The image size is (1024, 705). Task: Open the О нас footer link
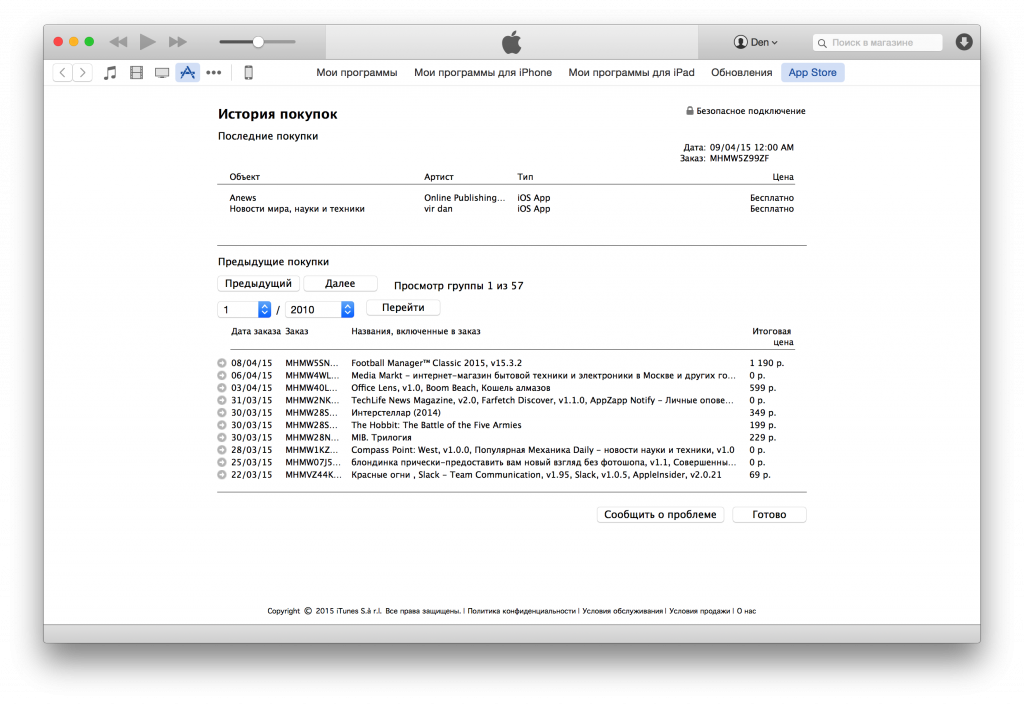coord(746,611)
